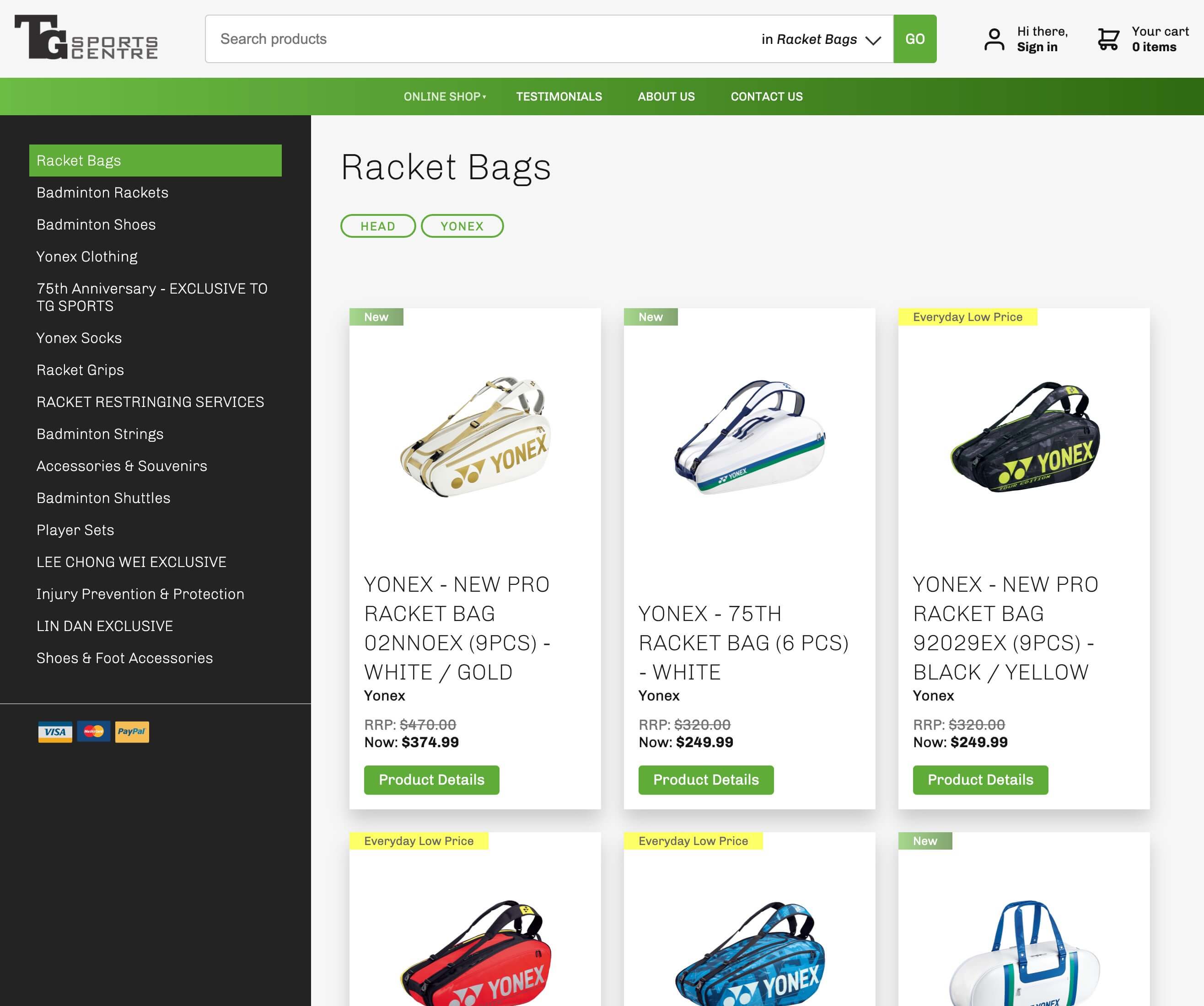Open the black/yellow Yonex bag image
Viewport: 1204px width, 1006px height.
click(x=1024, y=437)
